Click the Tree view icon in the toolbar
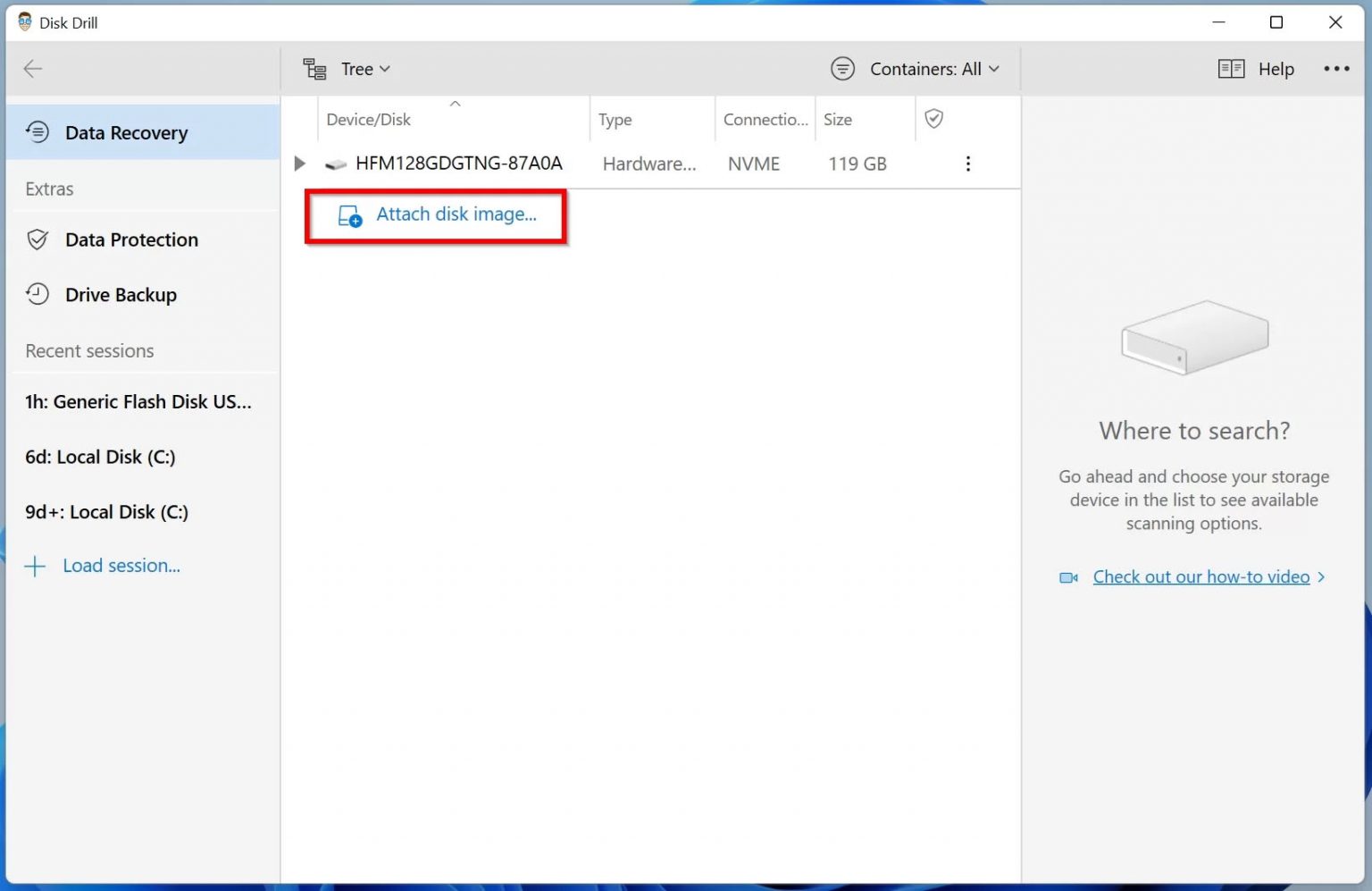 pyautogui.click(x=314, y=68)
